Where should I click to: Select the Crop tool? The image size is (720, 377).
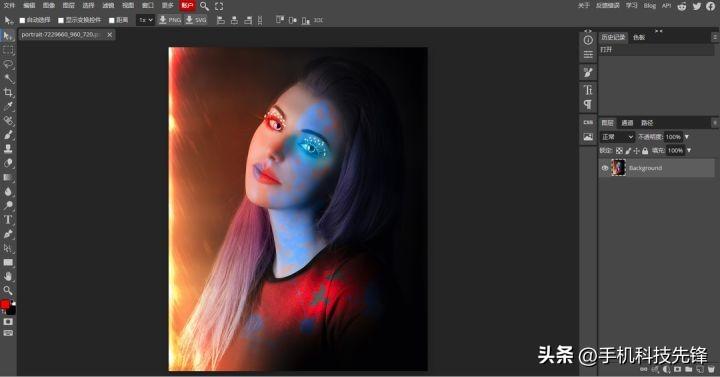point(8,92)
